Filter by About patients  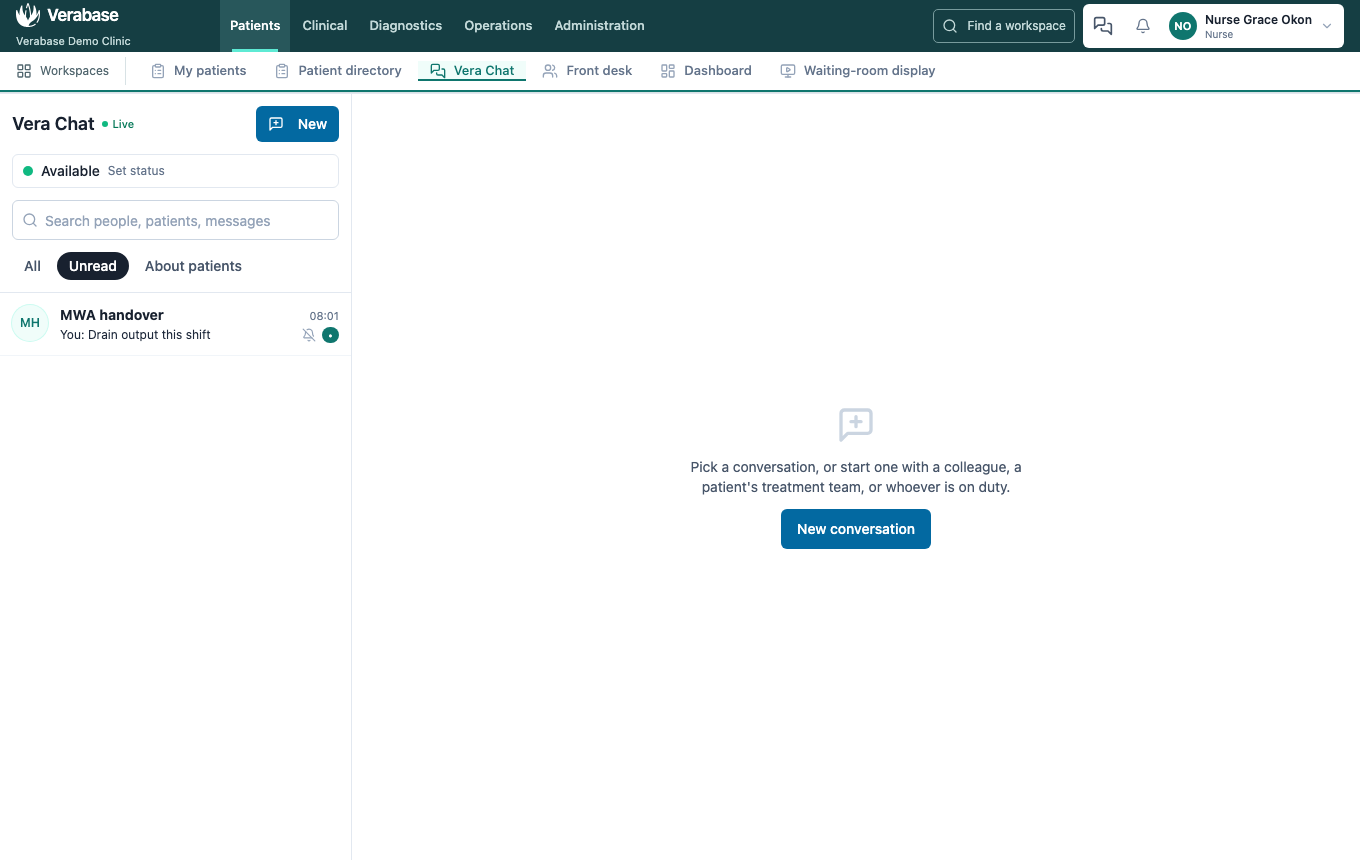tap(193, 266)
